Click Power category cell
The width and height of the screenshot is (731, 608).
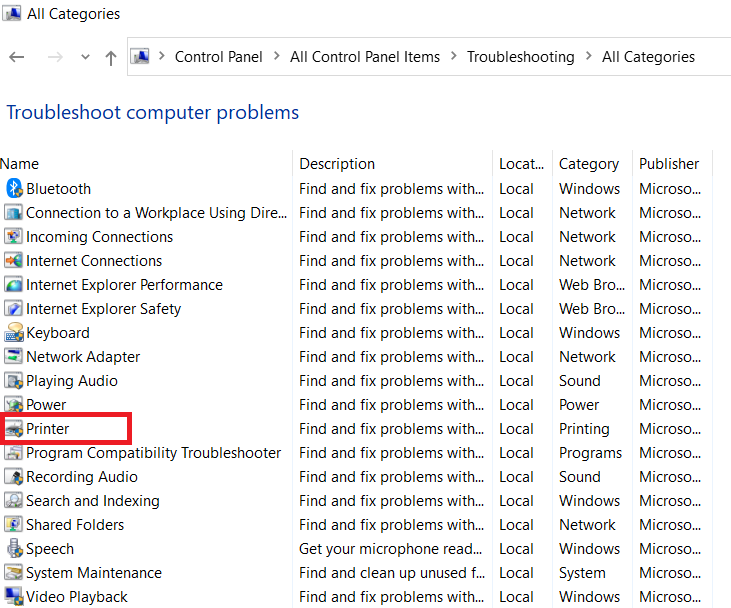(579, 405)
